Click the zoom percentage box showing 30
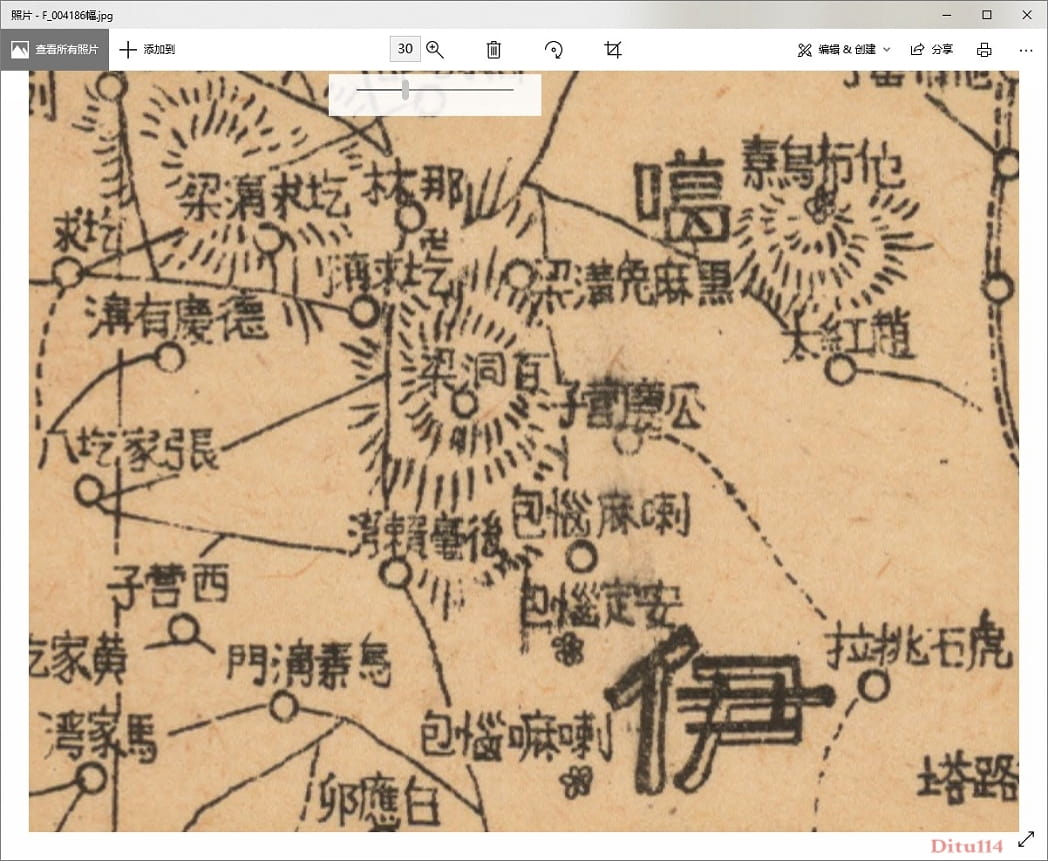Viewport: 1048px width, 861px height. pos(405,49)
